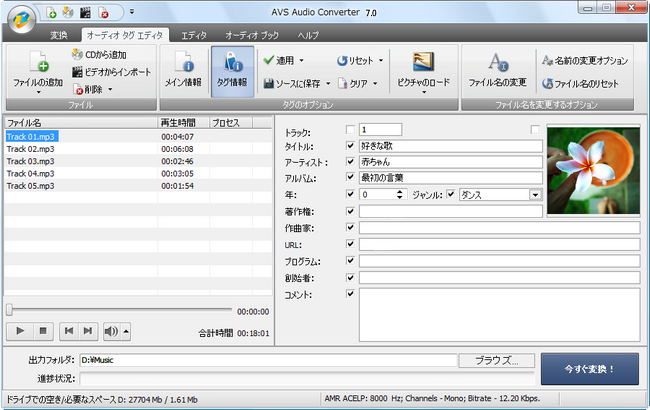Click the ファイルの追加 (add file) icon

point(39,62)
